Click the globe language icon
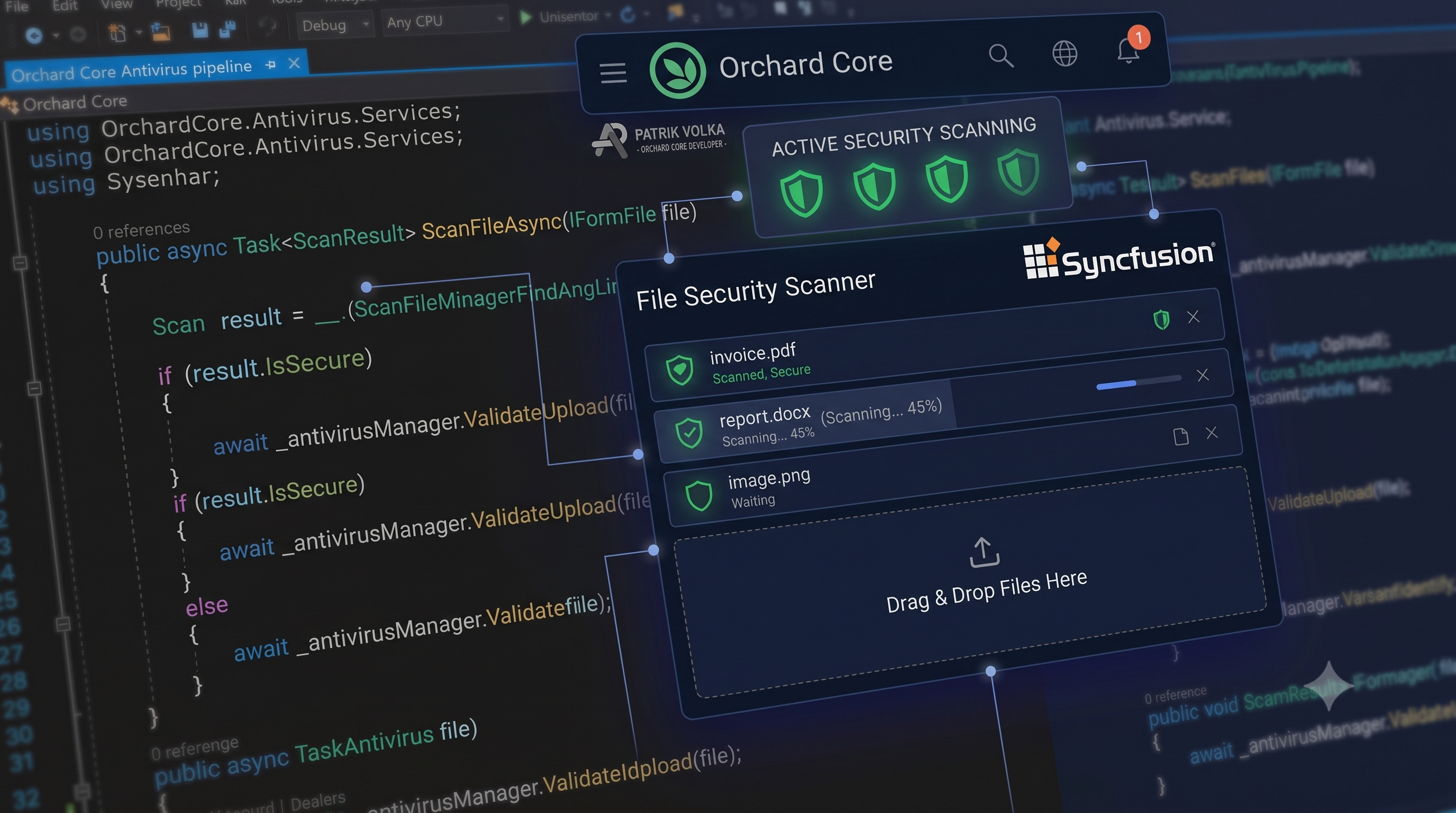The height and width of the screenshot is (813, 1456). click(1065, 53)
